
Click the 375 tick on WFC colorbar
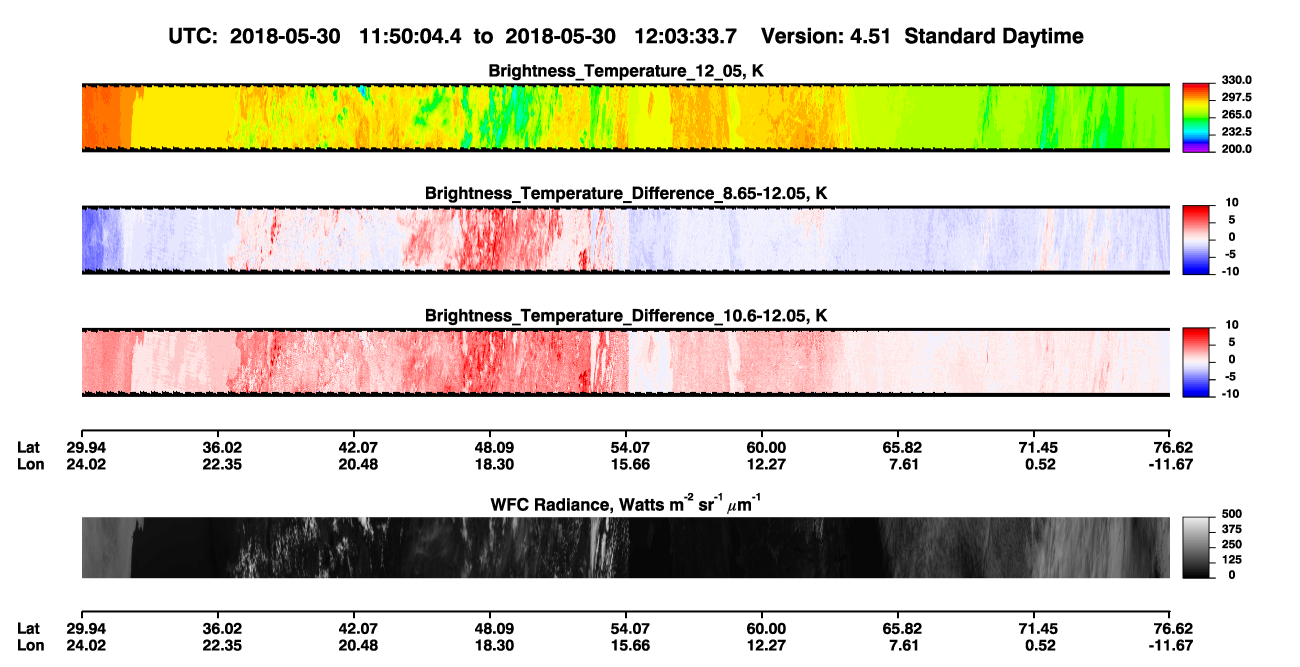pos(1231,528)
